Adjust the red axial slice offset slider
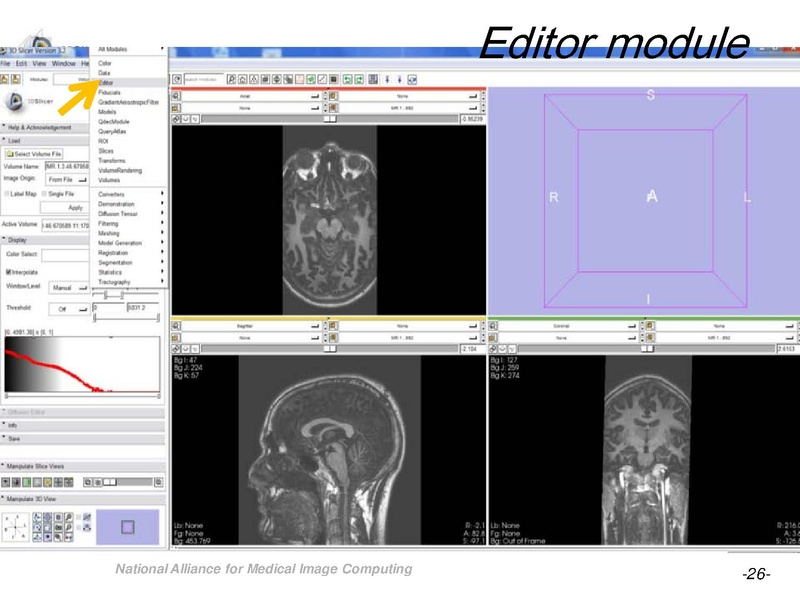The width and height of the screenshot is (800, 600). [330, 119]
